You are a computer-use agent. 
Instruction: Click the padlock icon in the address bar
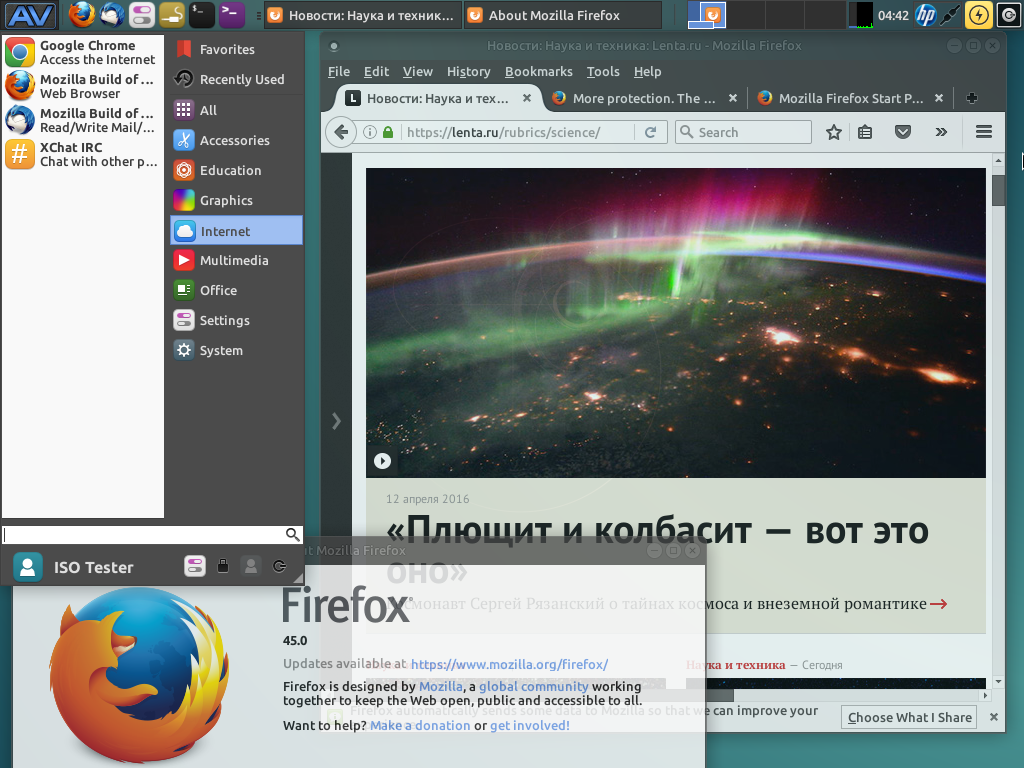click(387, 132)
